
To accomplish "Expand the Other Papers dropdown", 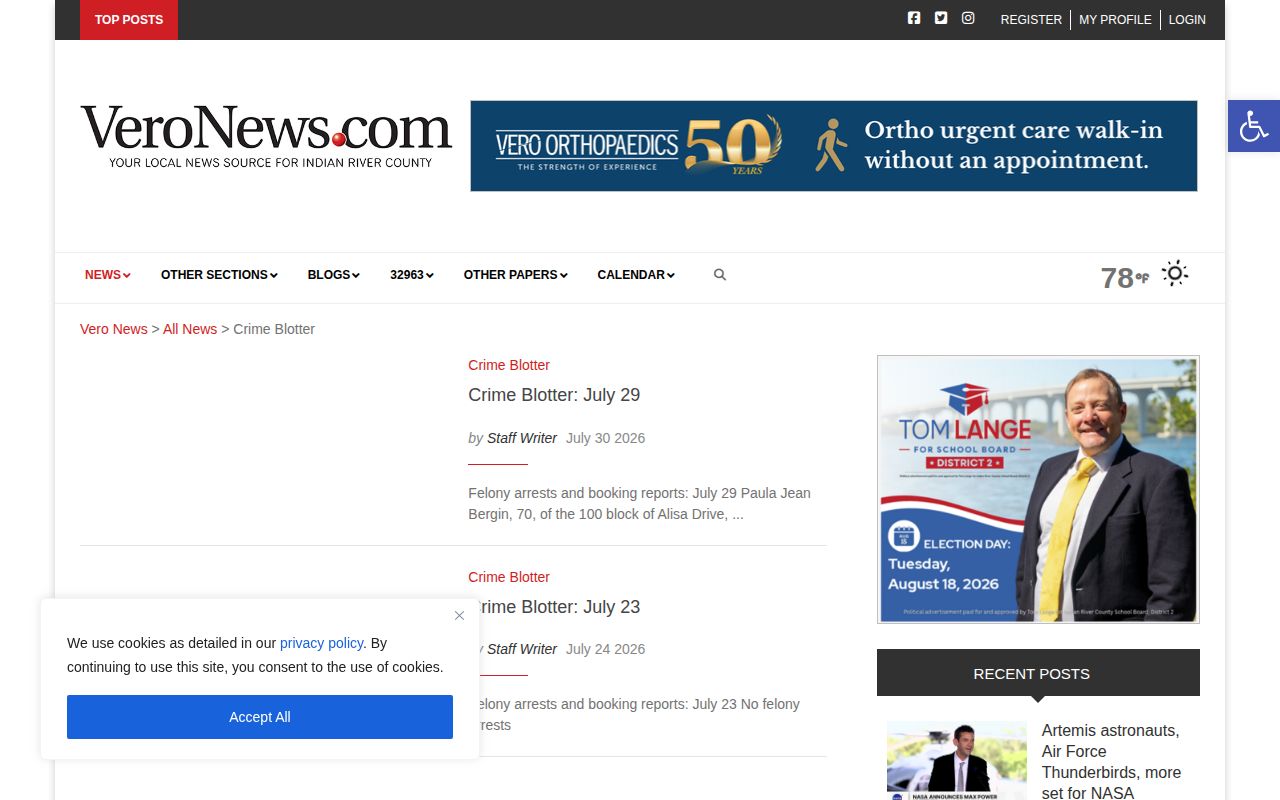I will 516,275.
